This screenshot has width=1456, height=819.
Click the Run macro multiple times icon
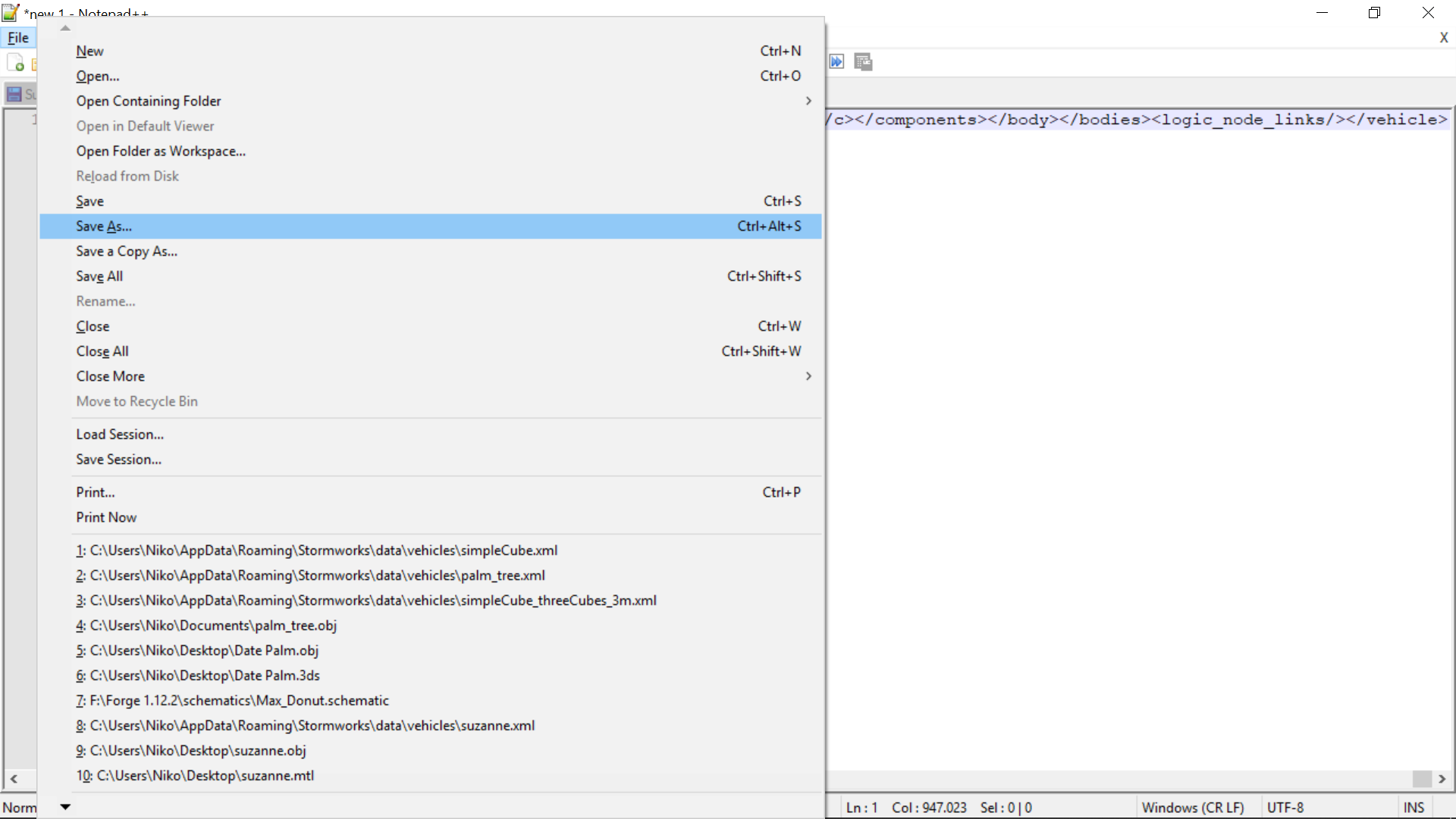coord(836,62)
